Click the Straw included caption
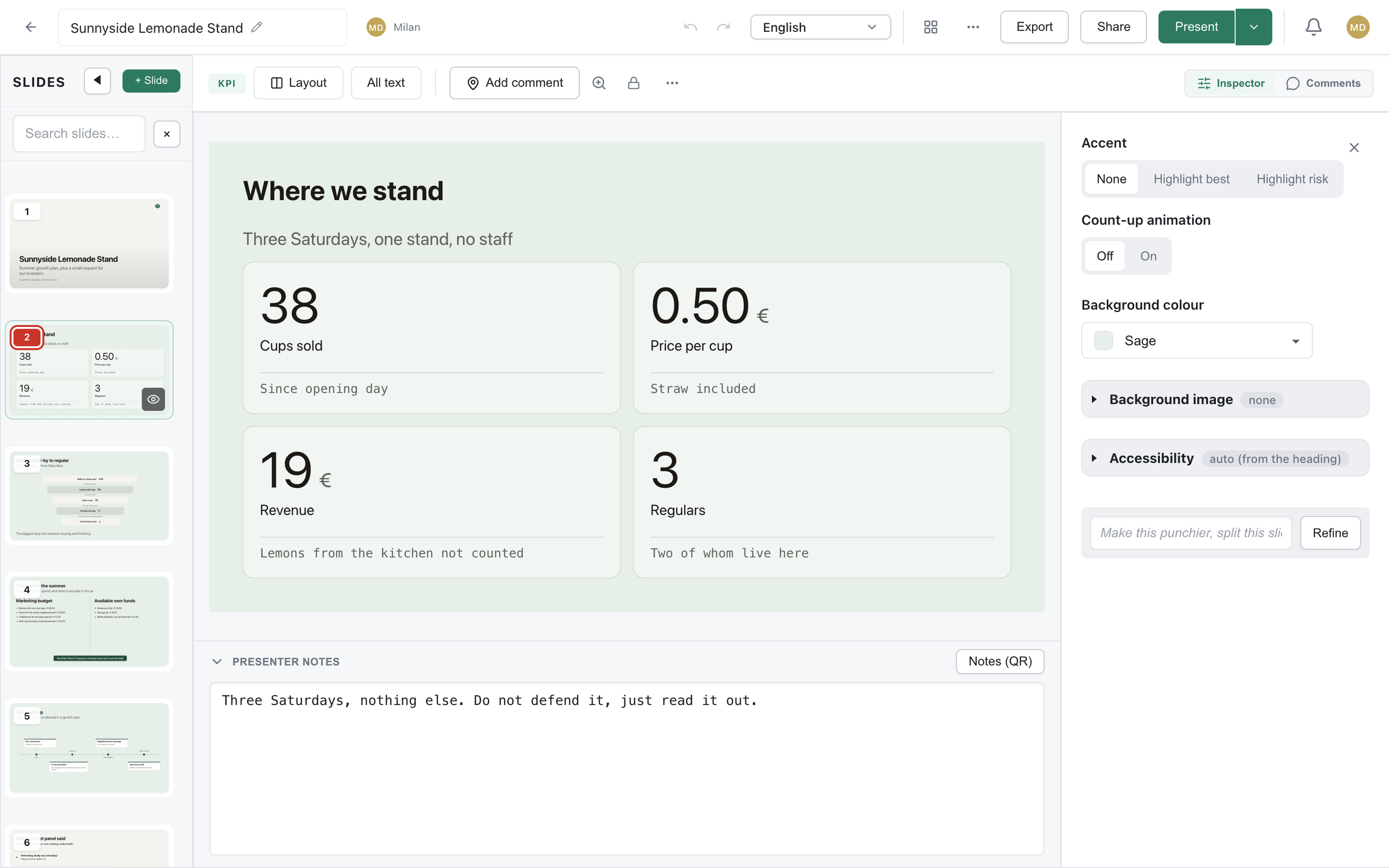The width and height of the screenshot is (1389, 868). pos(703,389)
